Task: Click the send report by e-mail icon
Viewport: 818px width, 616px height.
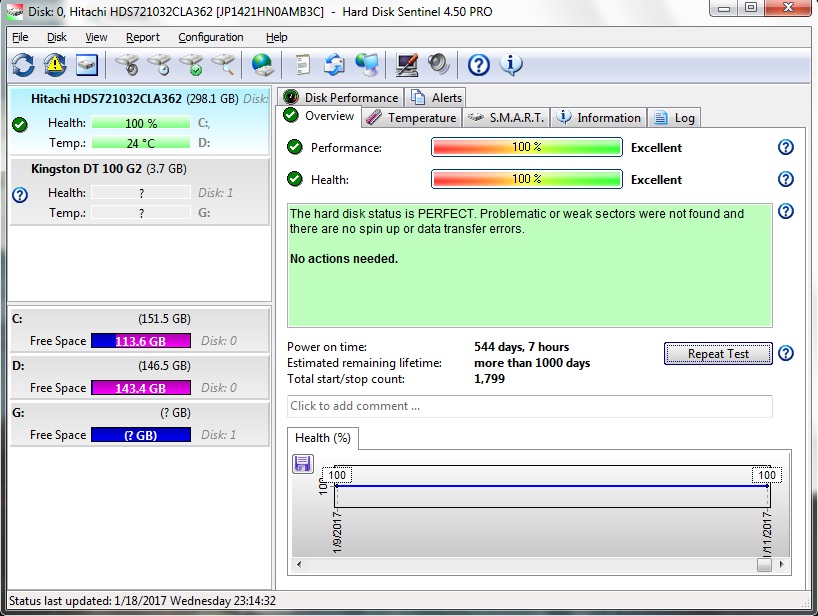Action: pyautogui.click(x=334, y=65)
